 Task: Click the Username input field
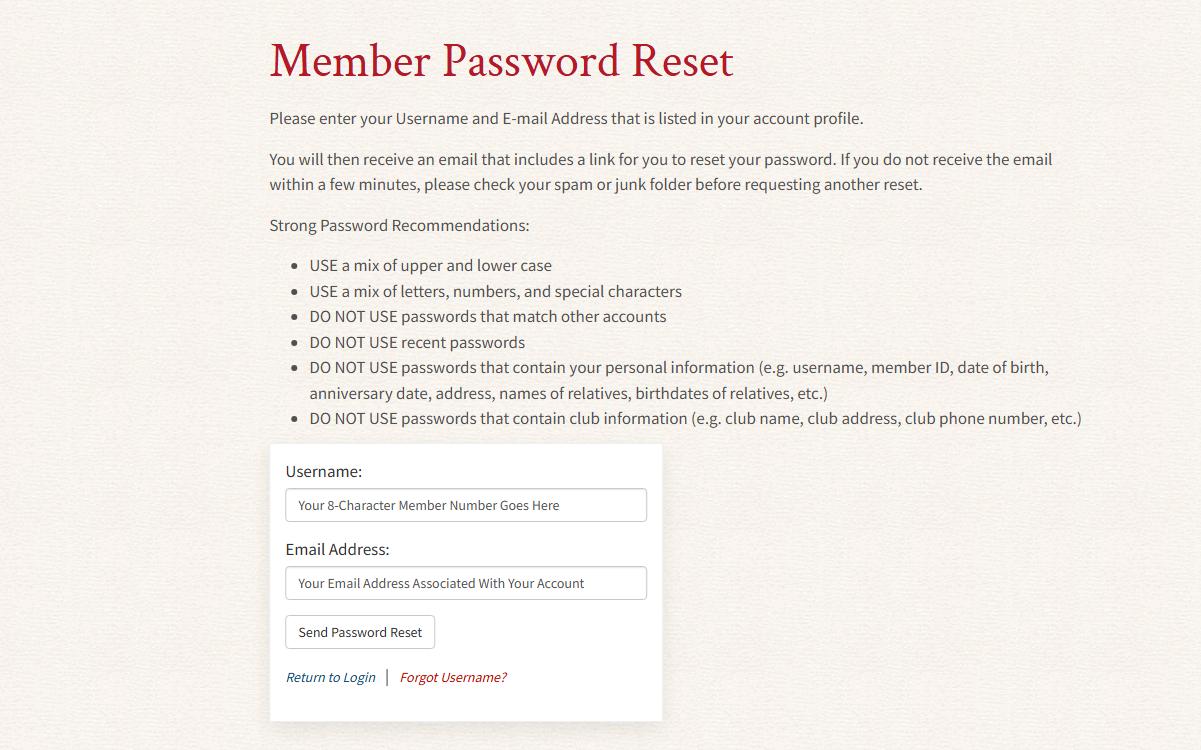466,505
